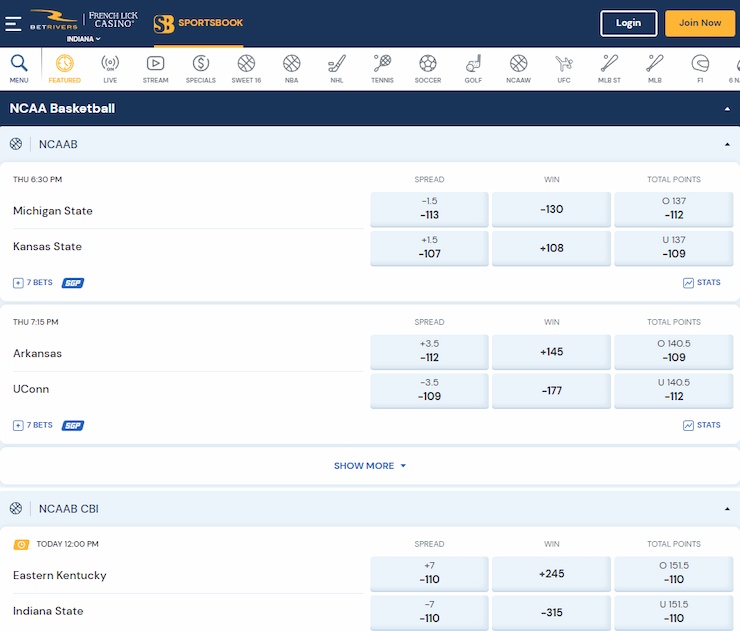Click the Login button
740x631 pixels.
point(629,23)
